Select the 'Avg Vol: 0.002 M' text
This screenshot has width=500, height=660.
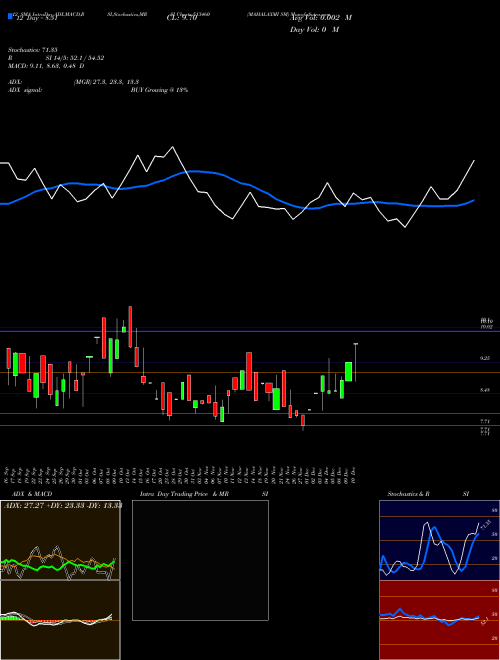pyautogui.click(x=321, y=18)
